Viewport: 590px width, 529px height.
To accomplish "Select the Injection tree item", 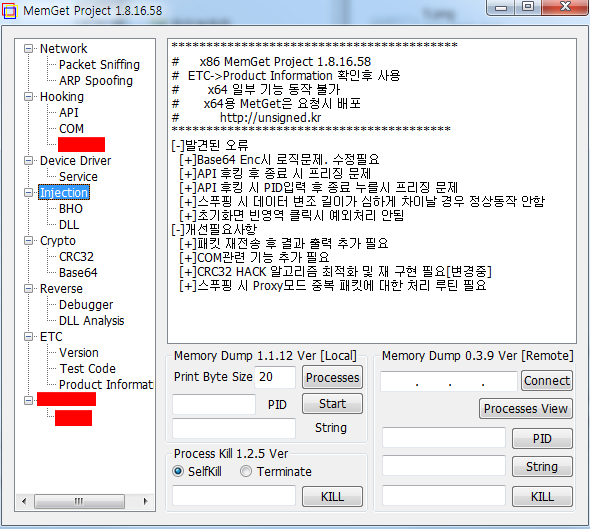I will pos(64,193).
